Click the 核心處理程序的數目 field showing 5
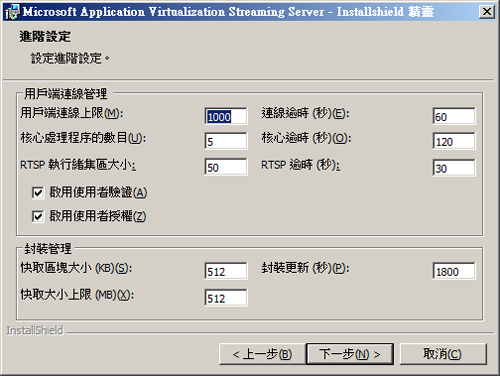The image size is (500, 376). pos(226,141)
